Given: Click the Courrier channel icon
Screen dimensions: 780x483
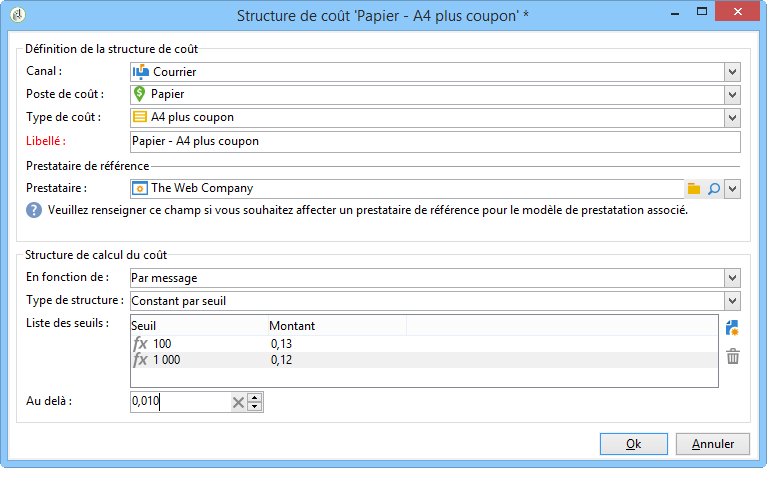Looking at the screenshot, I should tap(141, 72).
